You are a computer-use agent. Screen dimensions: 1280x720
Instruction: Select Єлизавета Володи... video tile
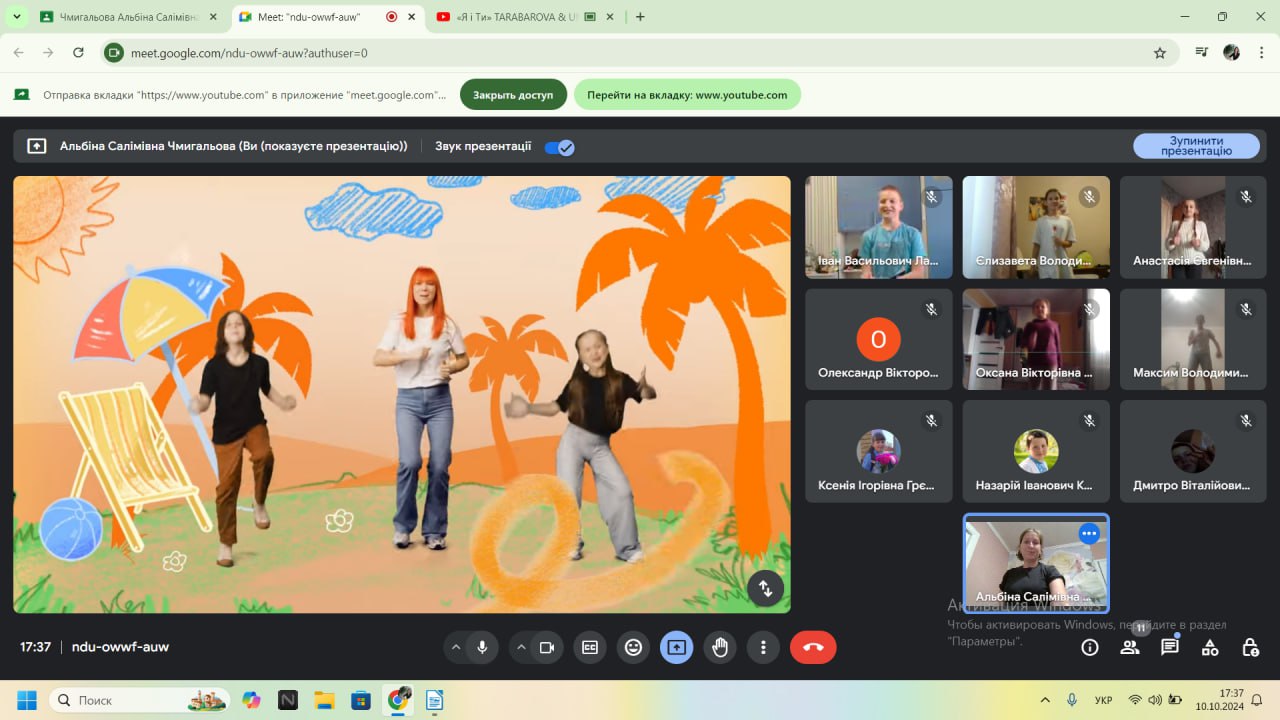[x=1036, y=227]
